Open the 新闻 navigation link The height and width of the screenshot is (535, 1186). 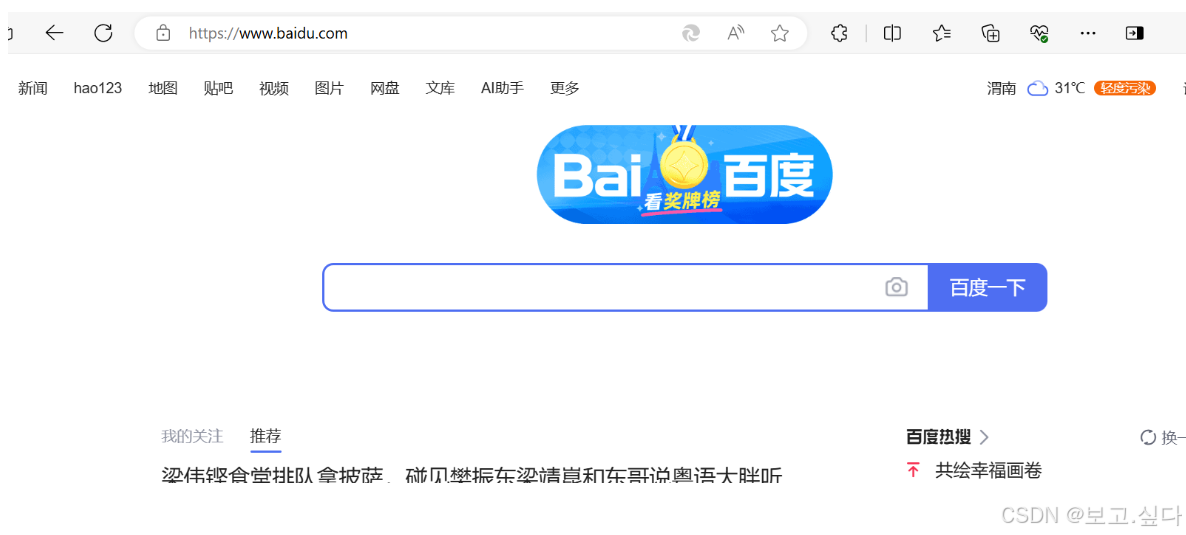[33, 89]
